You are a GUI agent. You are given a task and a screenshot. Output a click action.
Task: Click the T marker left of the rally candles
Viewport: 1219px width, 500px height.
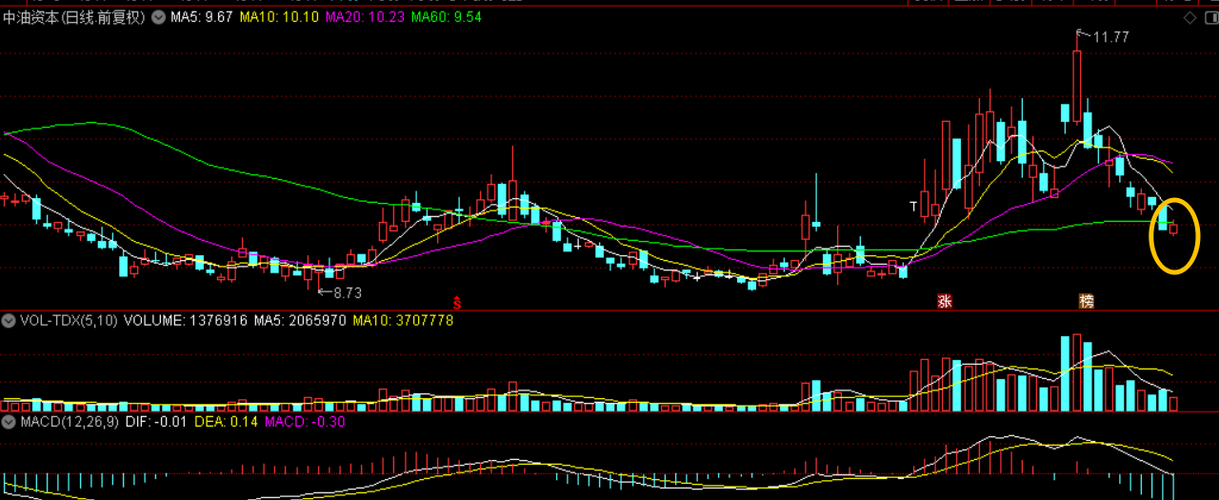pos(913,206)
